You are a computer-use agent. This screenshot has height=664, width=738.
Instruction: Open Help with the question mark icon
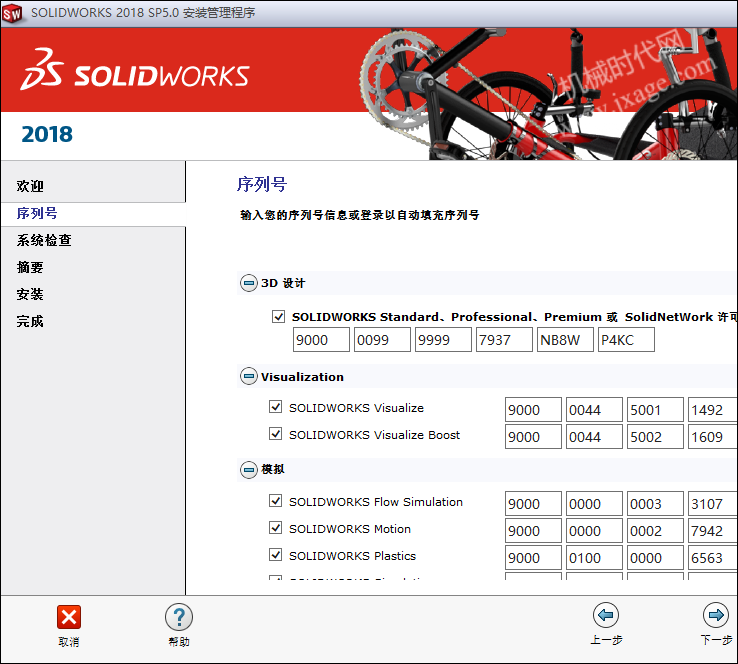click(x=179, y=617)
